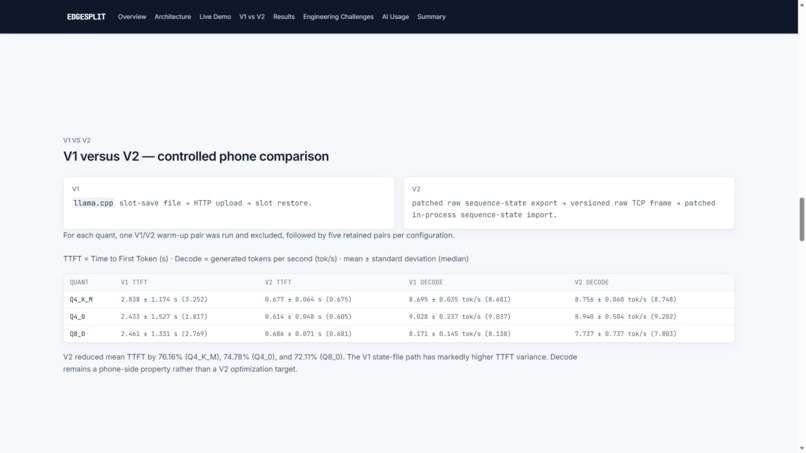Screen dimensions: 806x453
Task: Select the Q4_K_M row label
Action: (x=81, y=299)
